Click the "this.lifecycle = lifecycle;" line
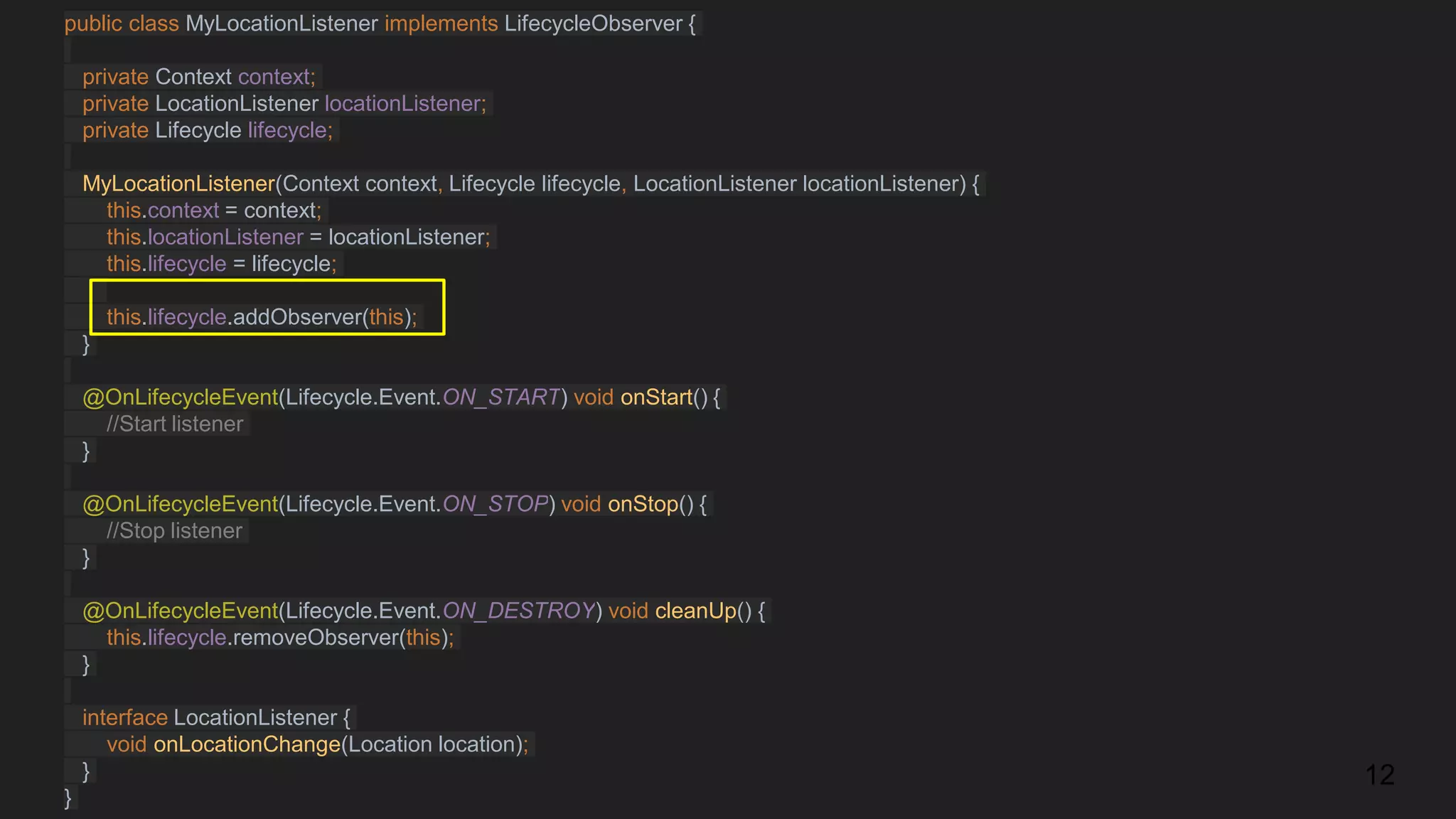The height and width of the screenshot is (819, 1456). (x=222, y=264)
